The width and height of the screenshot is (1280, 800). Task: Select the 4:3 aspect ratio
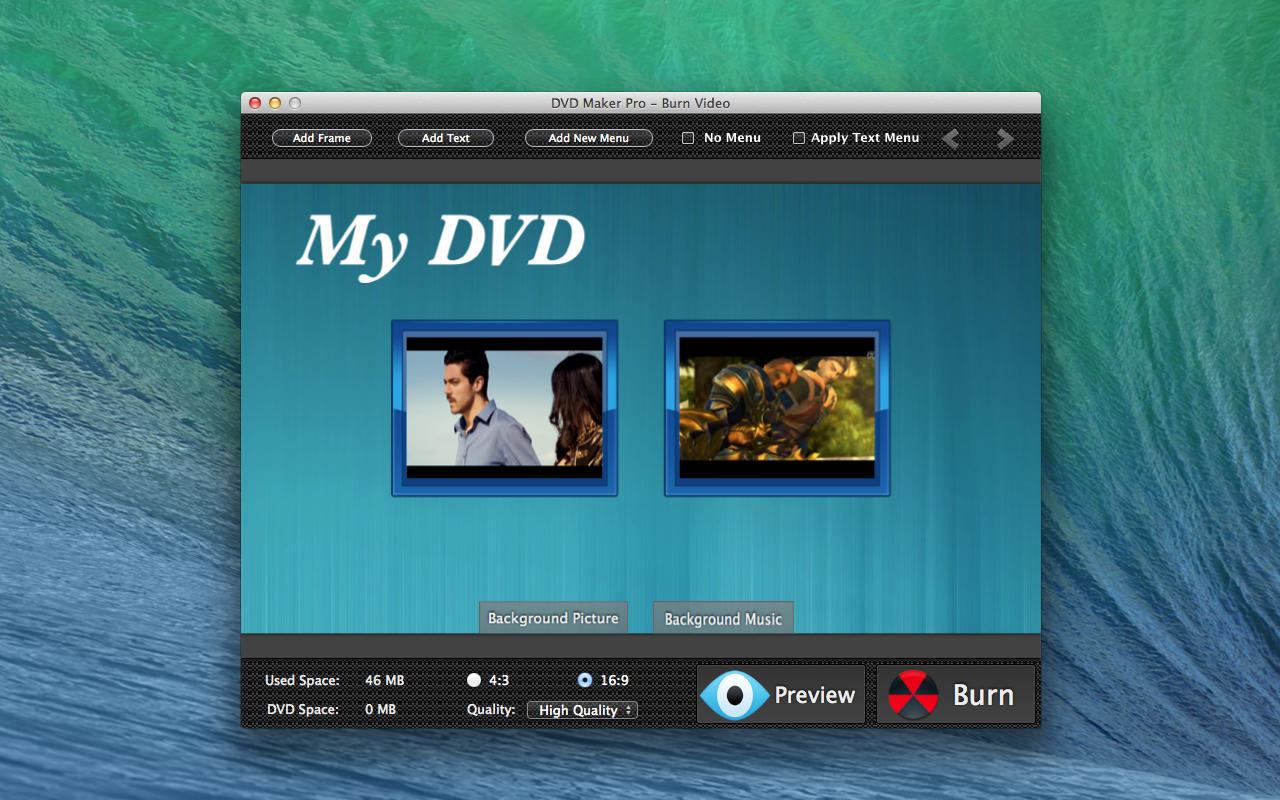[x=474, y=680]
